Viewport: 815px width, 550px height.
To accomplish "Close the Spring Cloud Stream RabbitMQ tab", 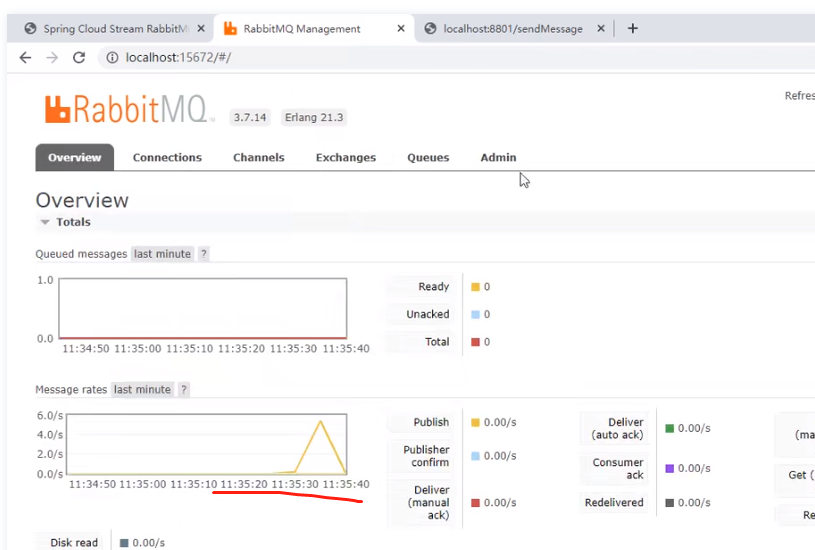I will tap(201, 29).
